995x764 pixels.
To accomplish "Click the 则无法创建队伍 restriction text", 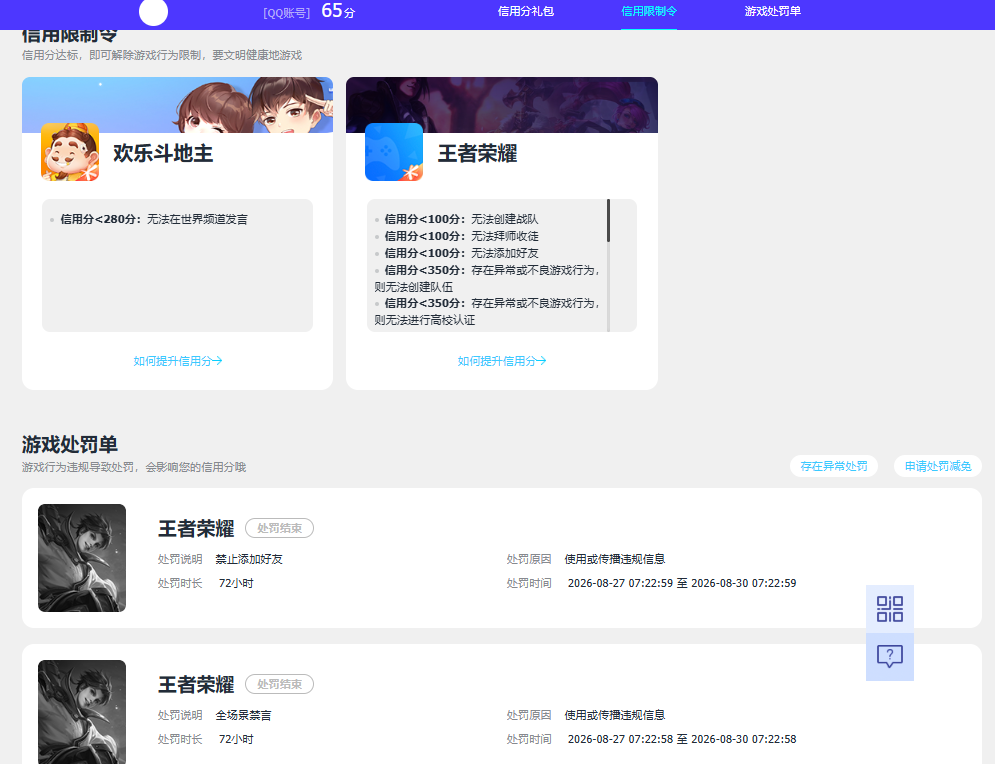I will (414, 287).
